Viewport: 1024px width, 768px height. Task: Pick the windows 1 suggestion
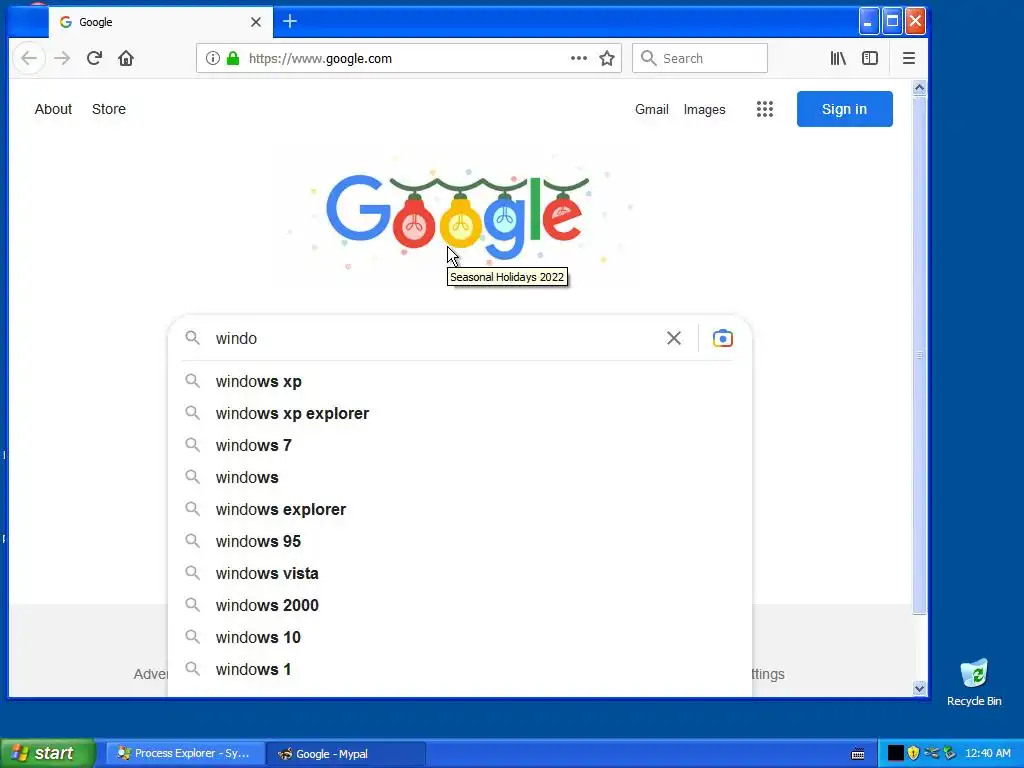point(459,669)
